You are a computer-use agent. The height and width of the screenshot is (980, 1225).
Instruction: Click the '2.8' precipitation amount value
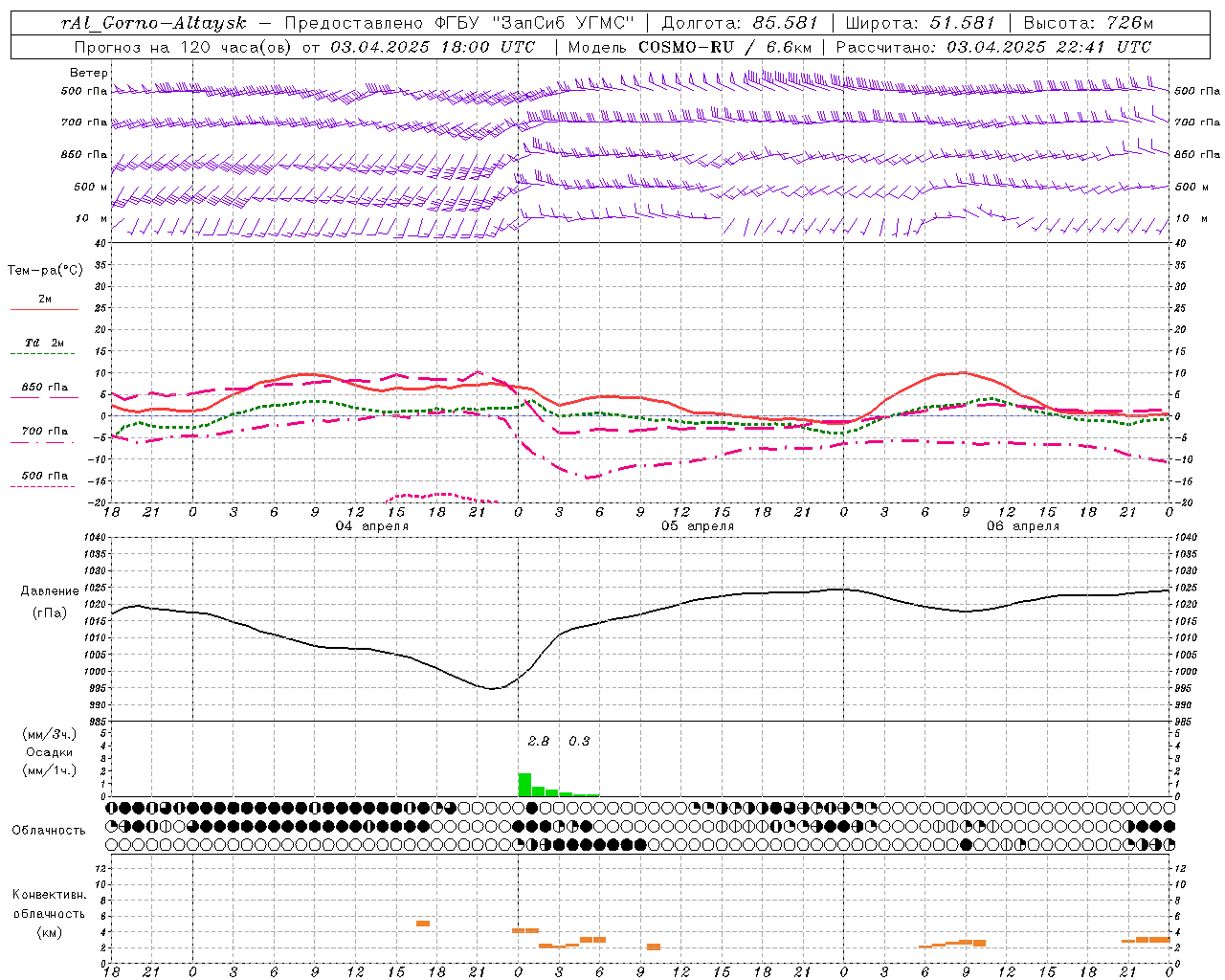[539, 742]
